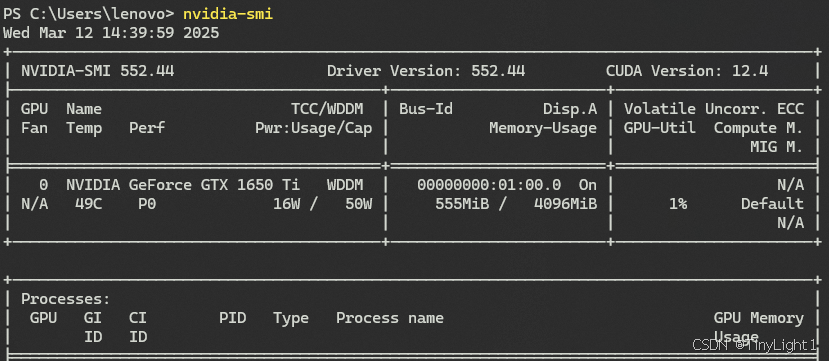Image resolution: width=829 pixels, height=361 pixels.
Task: Click the Driver Version: 552.44 text
Action: pos(426,71)
